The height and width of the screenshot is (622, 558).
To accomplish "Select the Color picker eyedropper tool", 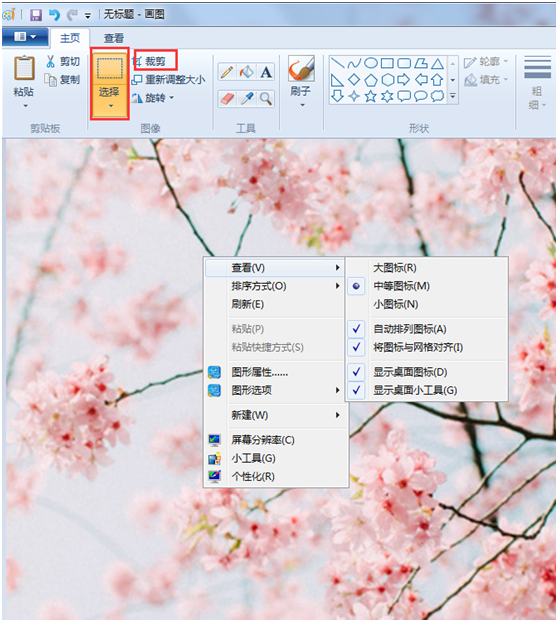I will pos(246,98).
